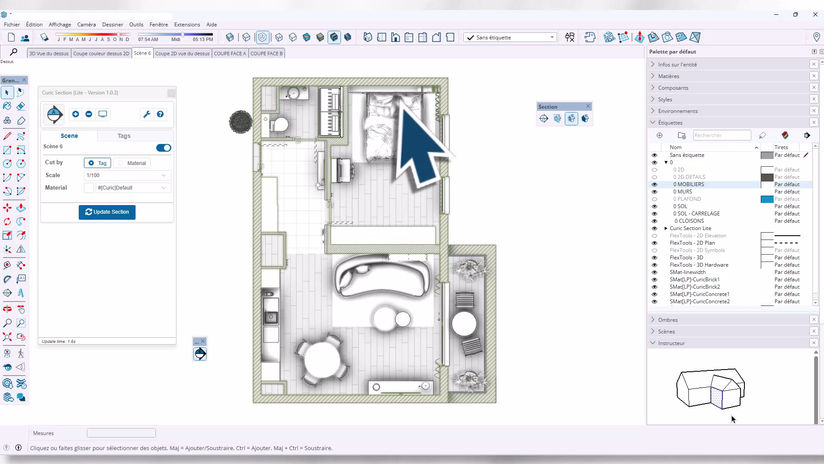Select the Eraser tool
Screen dimensions: 824x464
point(20,106)
